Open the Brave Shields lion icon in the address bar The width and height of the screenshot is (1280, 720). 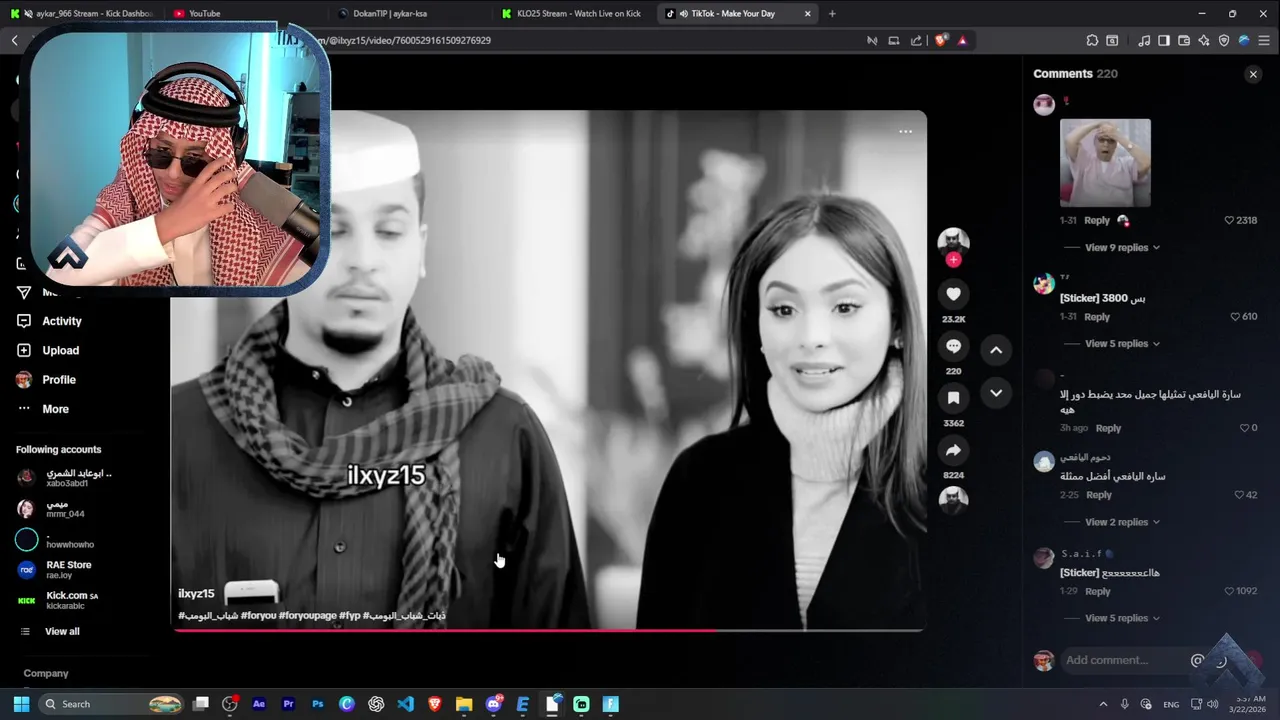click(x=941, y=40)
